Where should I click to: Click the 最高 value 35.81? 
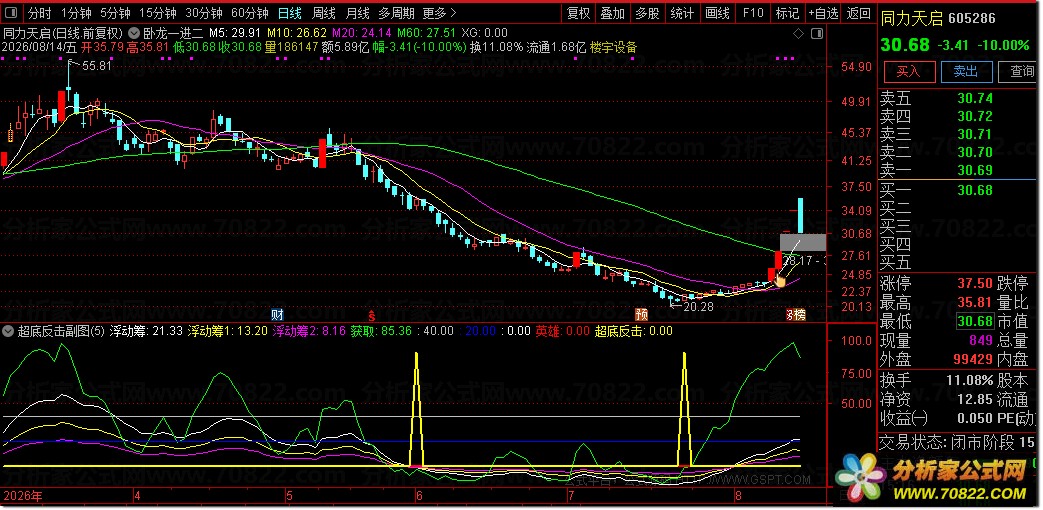tap(975, 303)
